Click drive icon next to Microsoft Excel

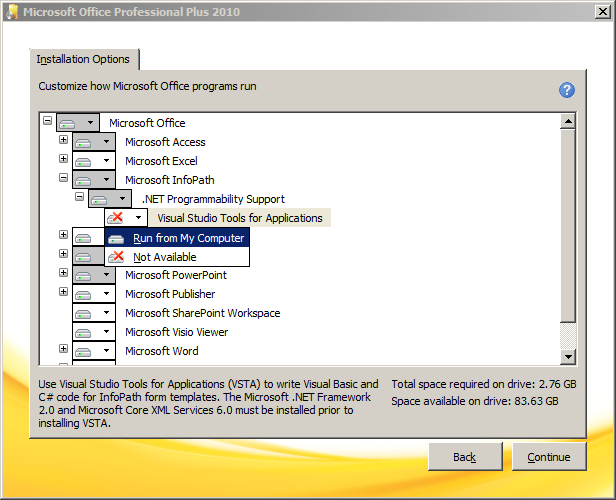pyautogui.click(x=83, y=161)
